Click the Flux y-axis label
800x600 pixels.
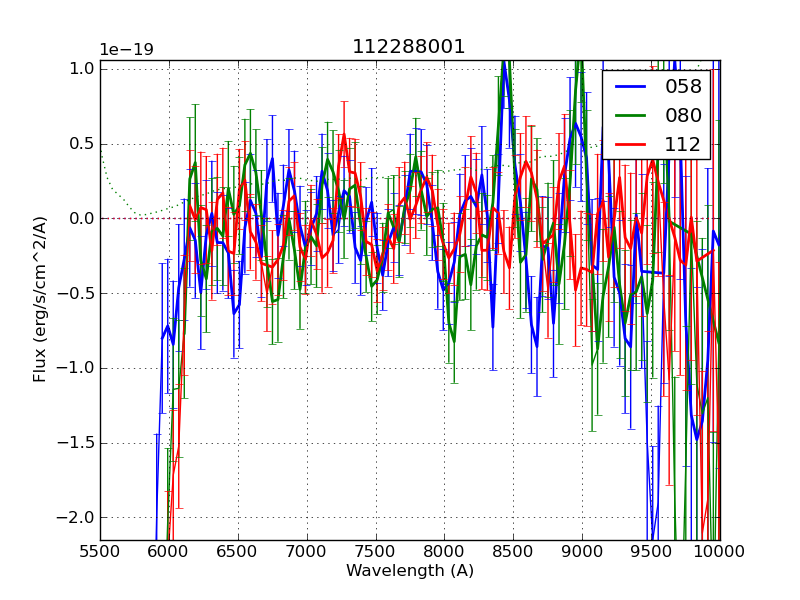(x=40, y=299)
